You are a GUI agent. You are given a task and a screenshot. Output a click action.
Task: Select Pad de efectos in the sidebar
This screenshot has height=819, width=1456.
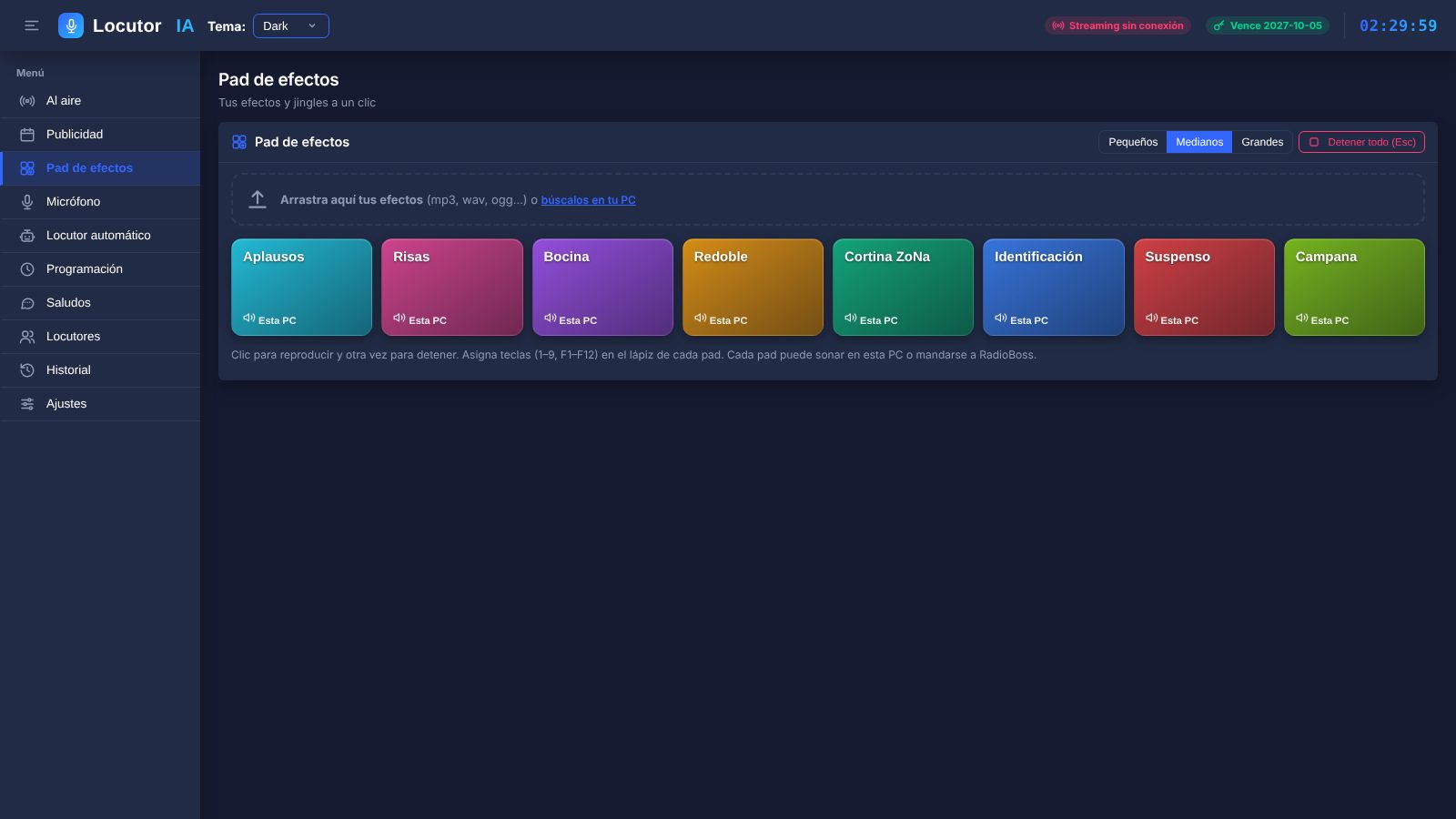pos(100,168)
